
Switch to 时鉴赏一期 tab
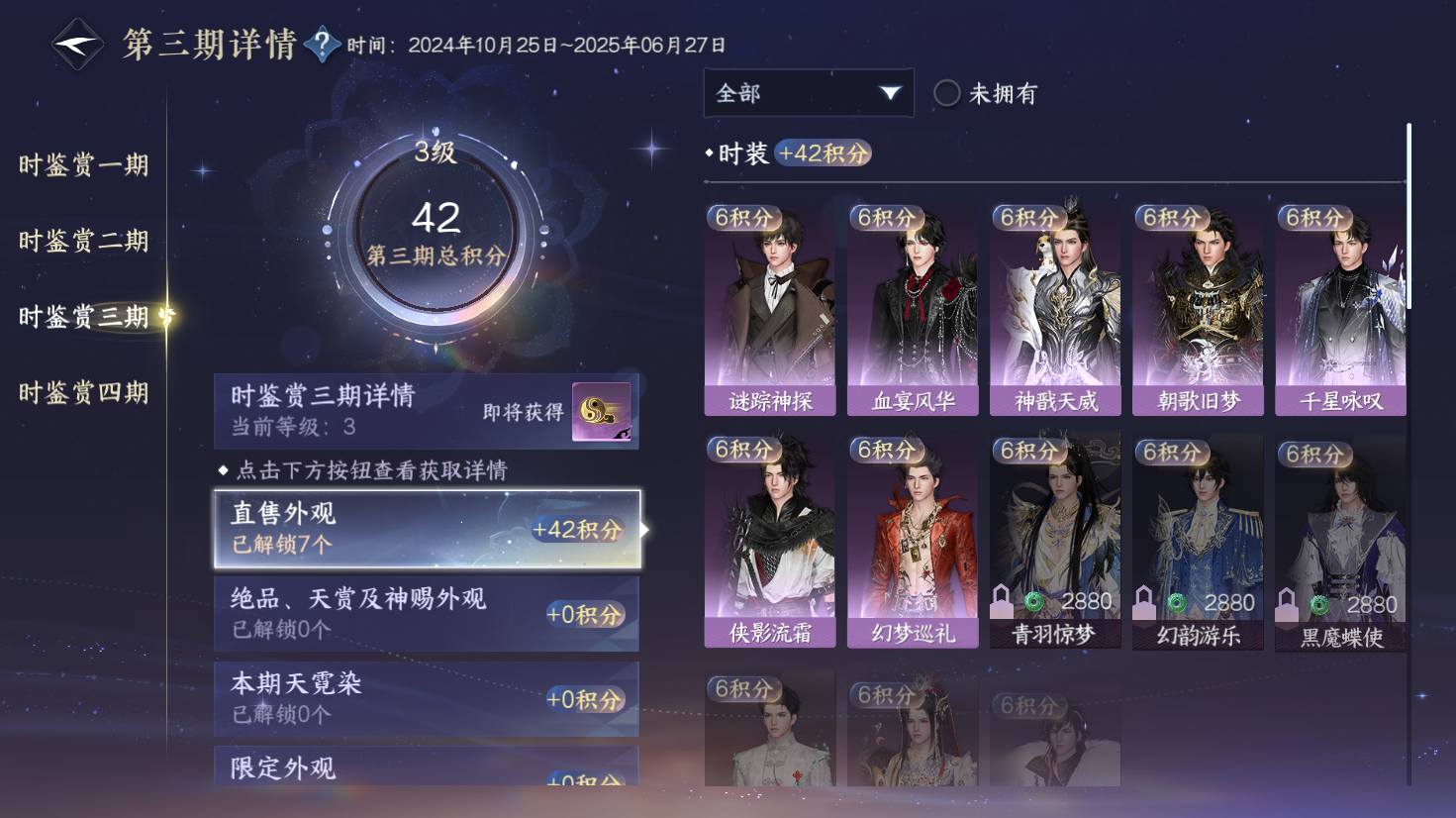tap(84, 164)
